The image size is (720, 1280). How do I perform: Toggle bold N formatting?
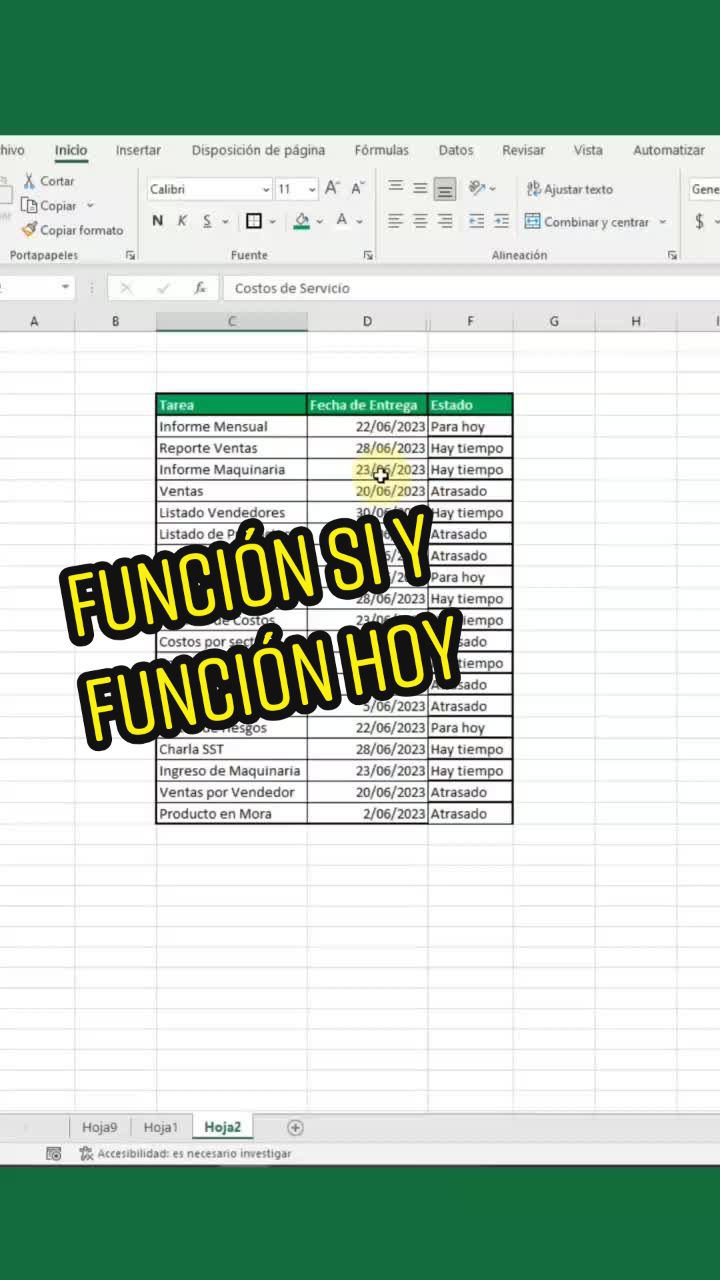click(157, 221)
